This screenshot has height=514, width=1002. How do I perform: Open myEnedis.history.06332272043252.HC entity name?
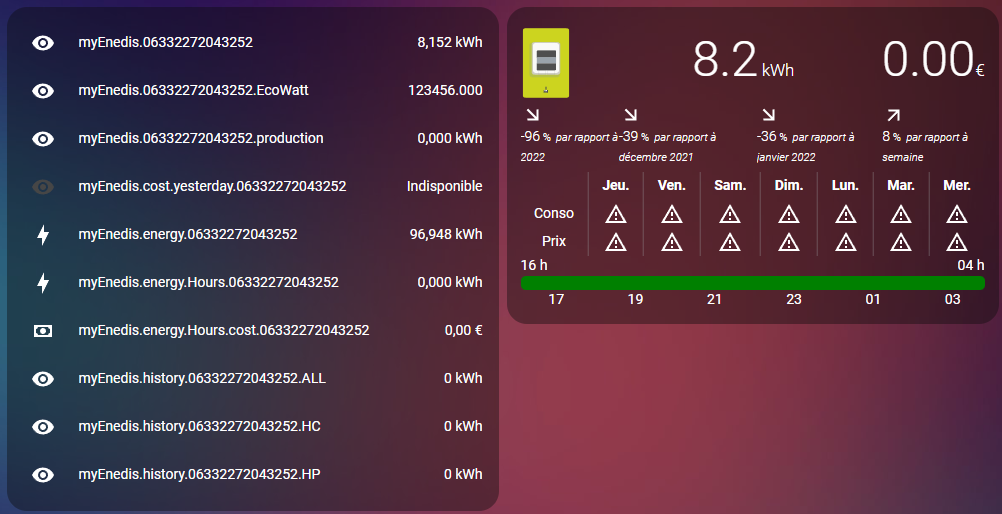click(x=199, y=426)
